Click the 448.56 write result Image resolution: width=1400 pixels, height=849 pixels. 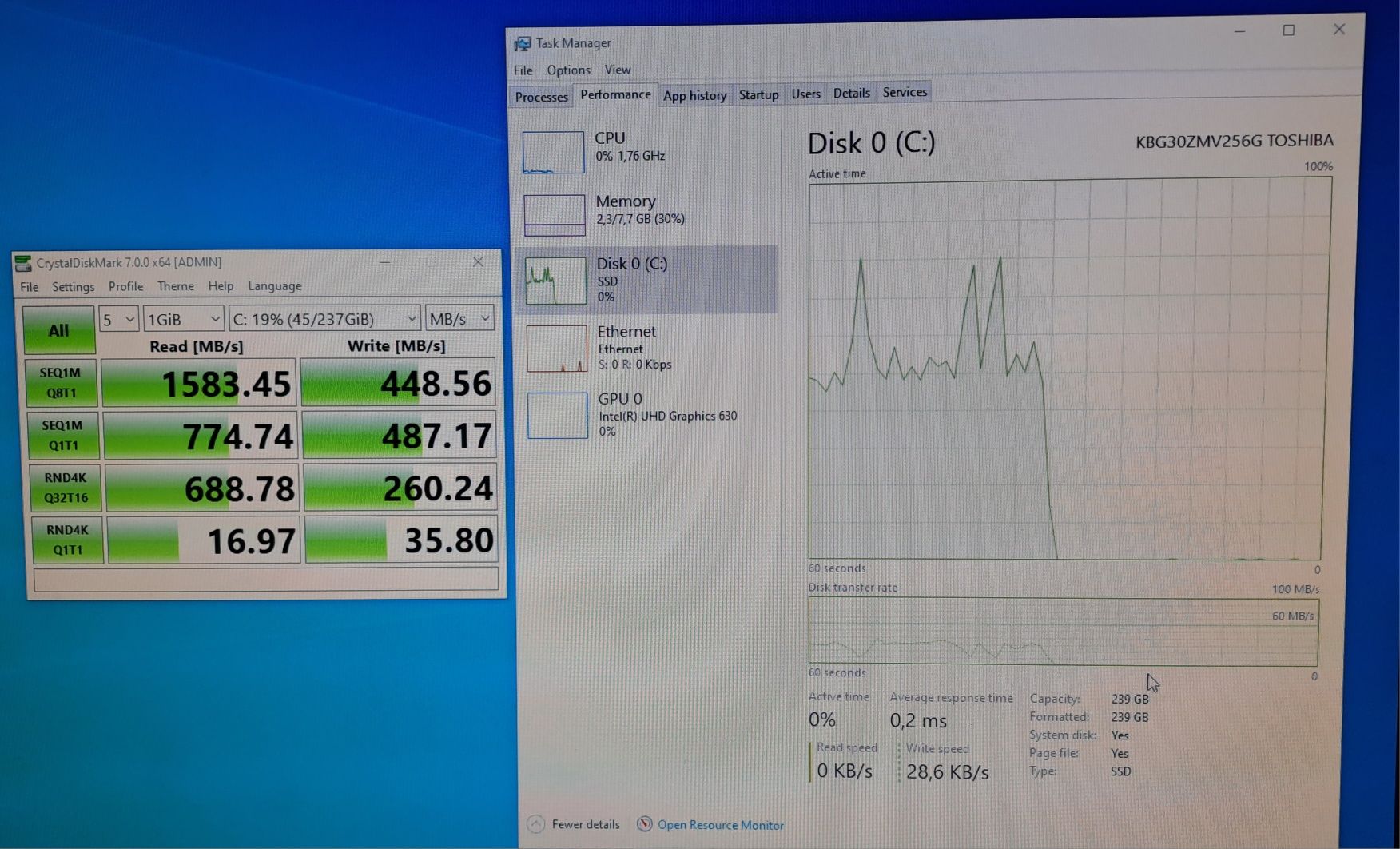coord(399,383)
